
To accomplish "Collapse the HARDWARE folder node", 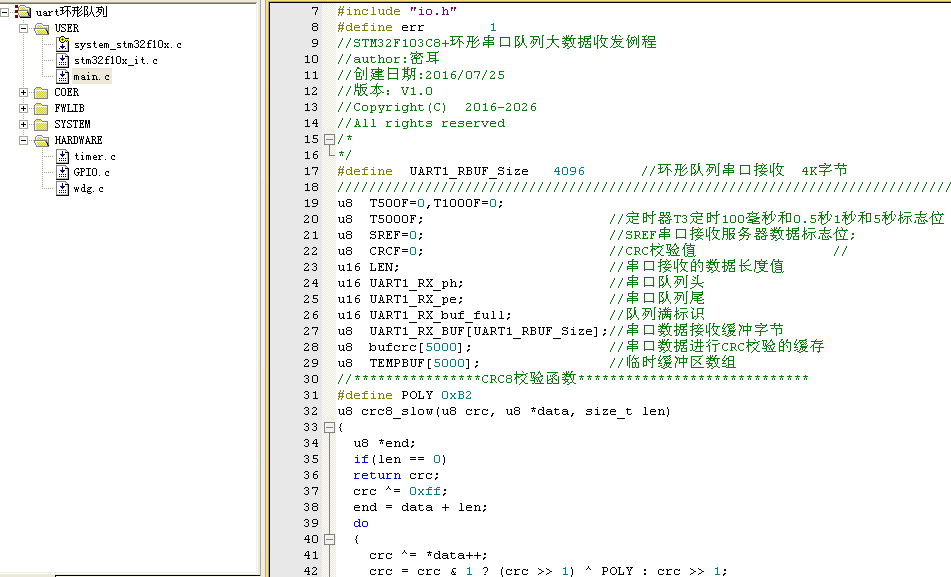I will (22, 140).
